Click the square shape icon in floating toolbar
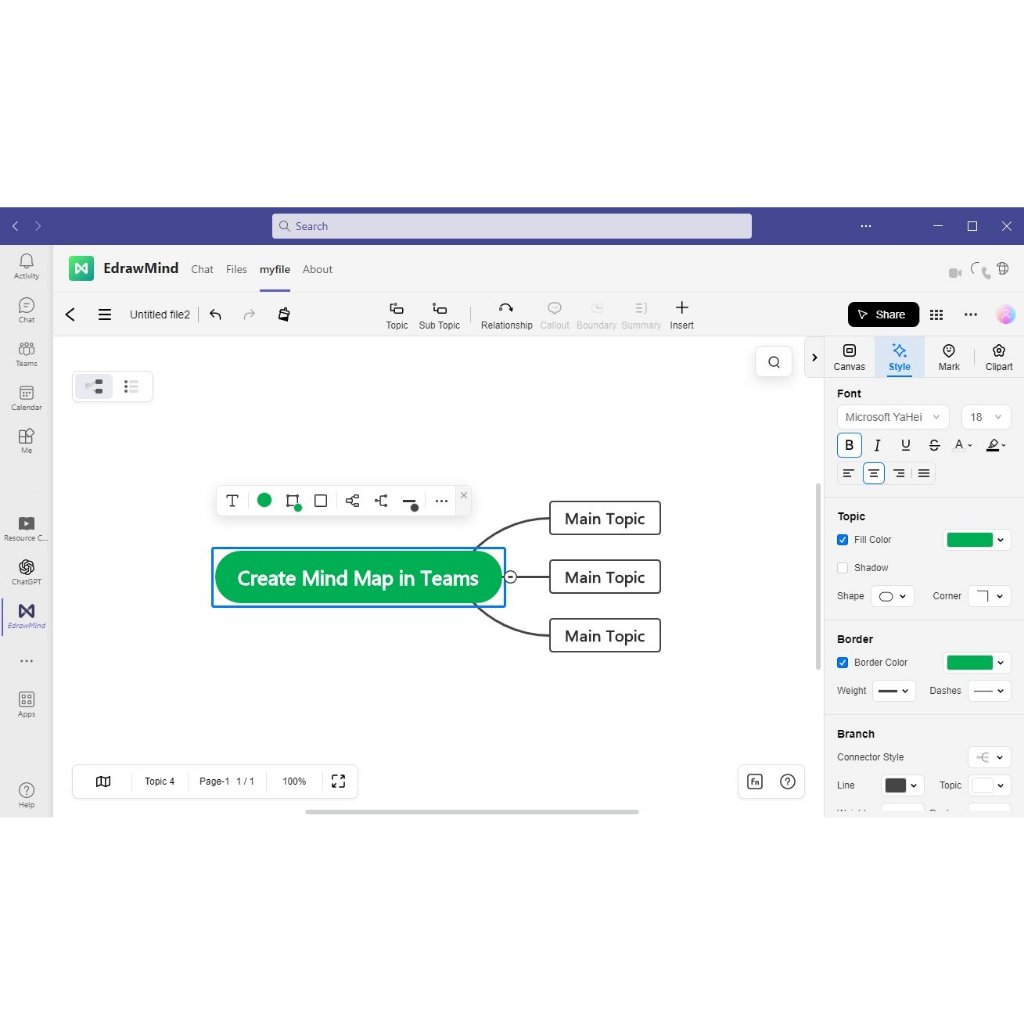This screenshot has width=1024, height=1024. (321, 501)
